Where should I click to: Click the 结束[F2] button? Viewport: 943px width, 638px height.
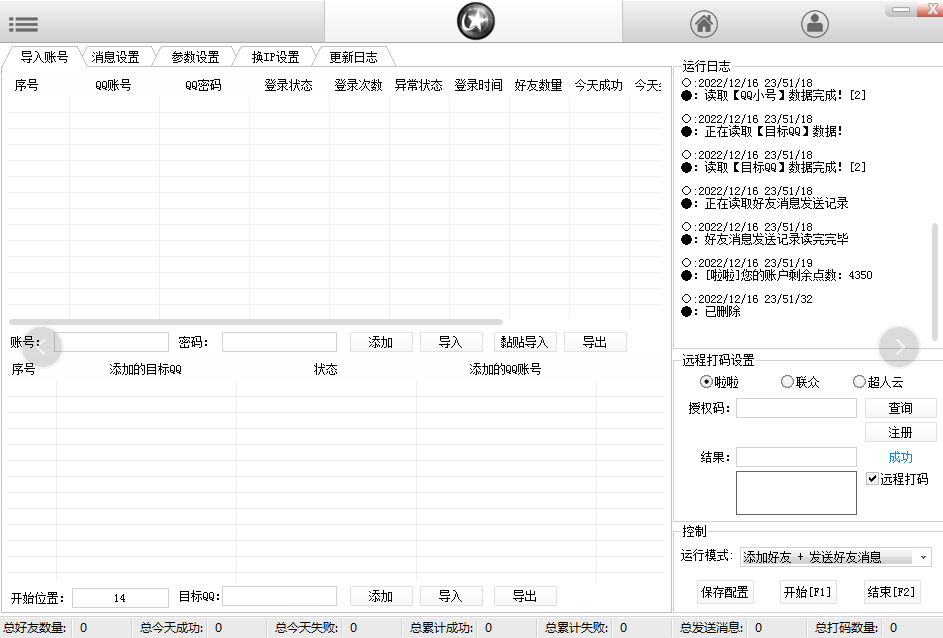click(891, 592)
